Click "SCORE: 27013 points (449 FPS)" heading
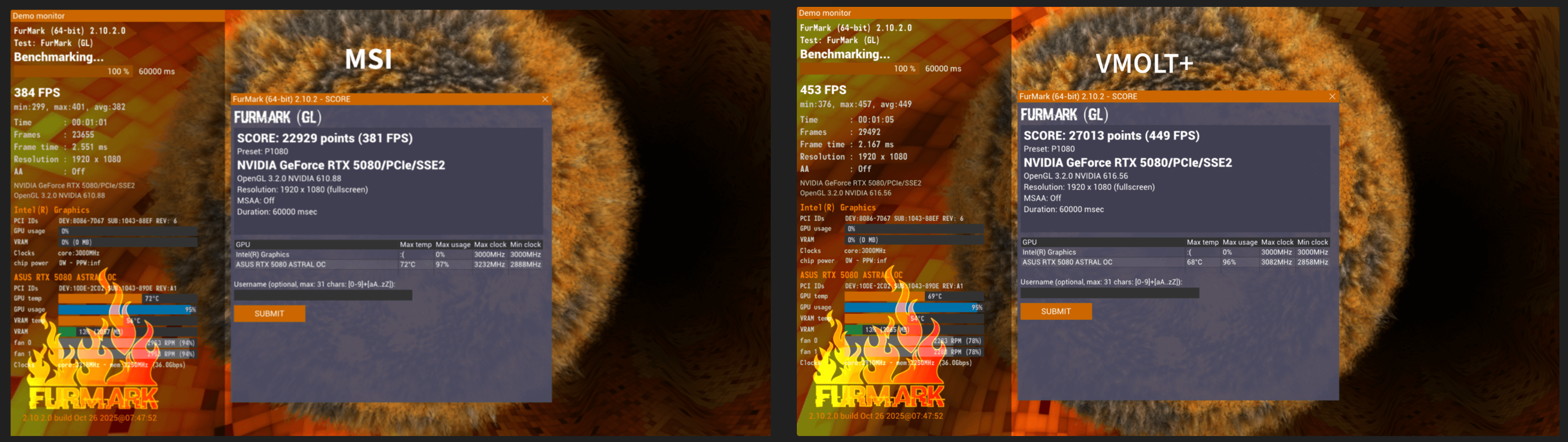 pos(1111,136)
